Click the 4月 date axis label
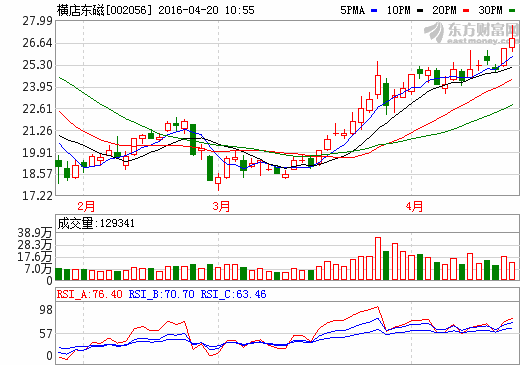The width and height of the screenshot is (520, 365). coord(414,206)
